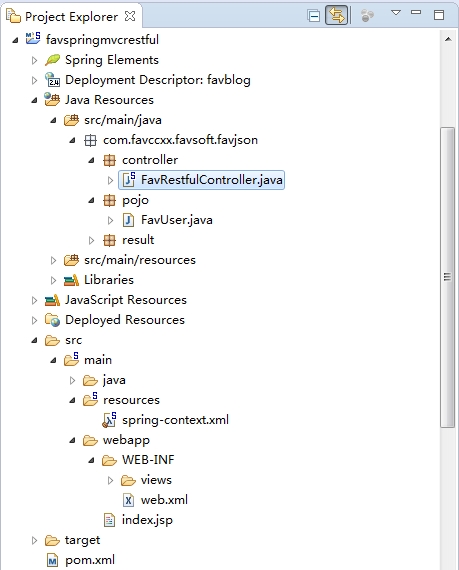Select the Project Explorer tab

click(71, 17)
